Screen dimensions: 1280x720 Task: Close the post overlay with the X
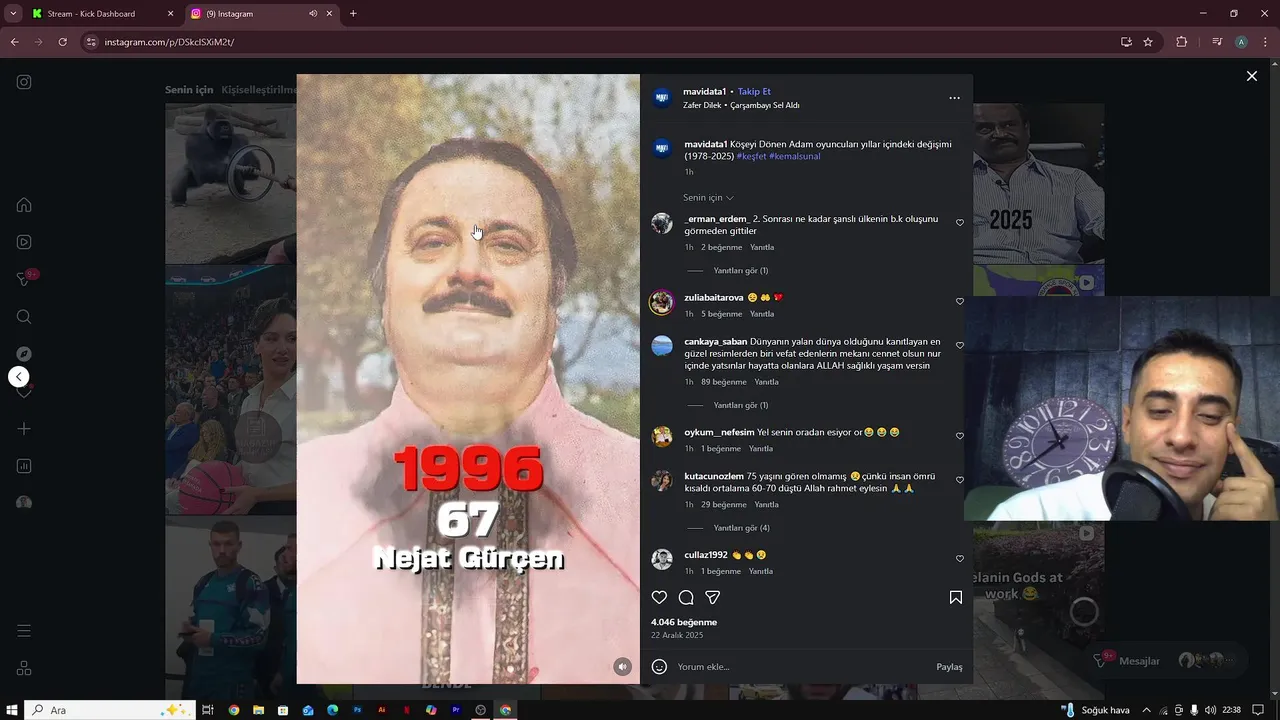[x=1251, y=76]
